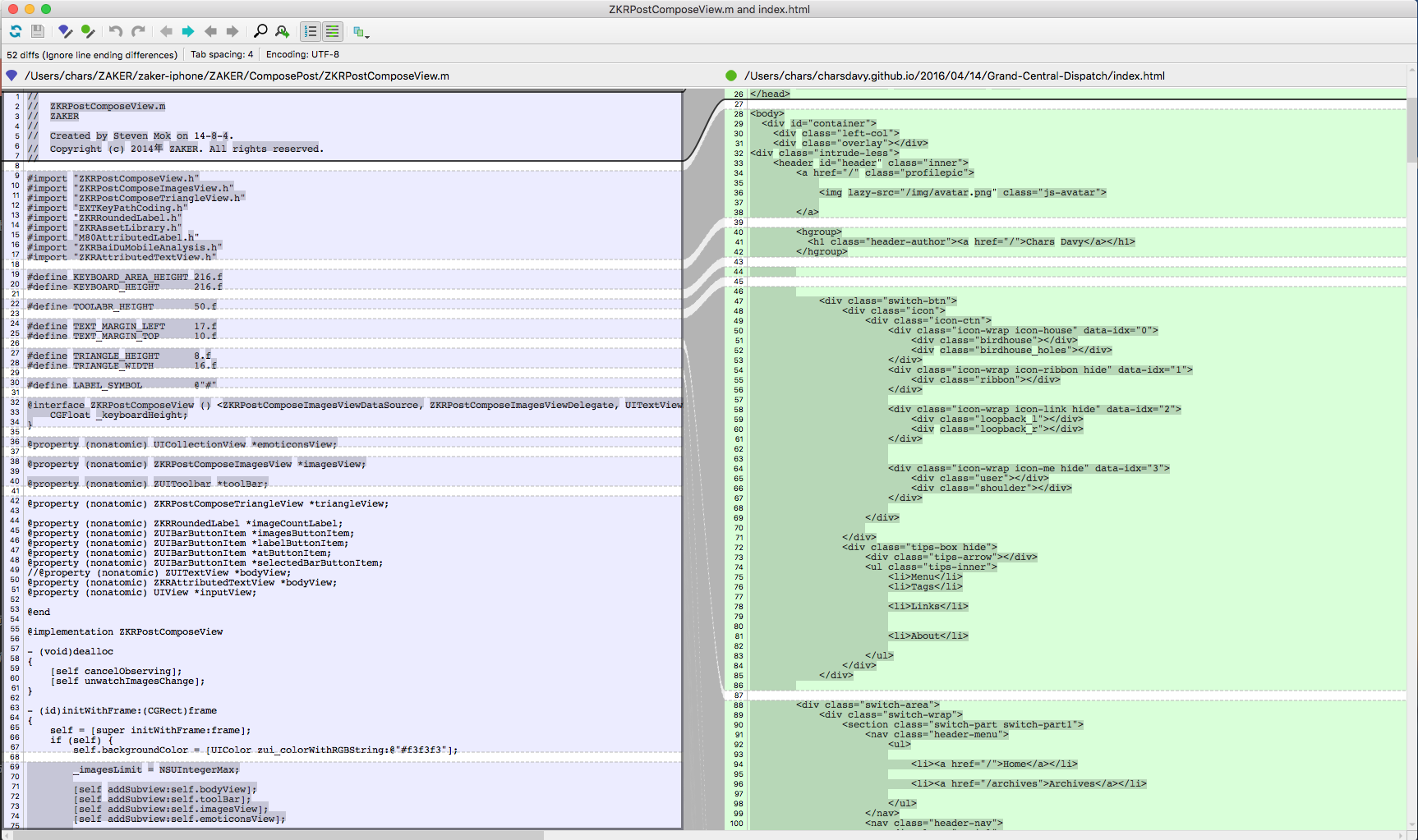Click the icon-wrap icon-house line

tap(1023, 331)
